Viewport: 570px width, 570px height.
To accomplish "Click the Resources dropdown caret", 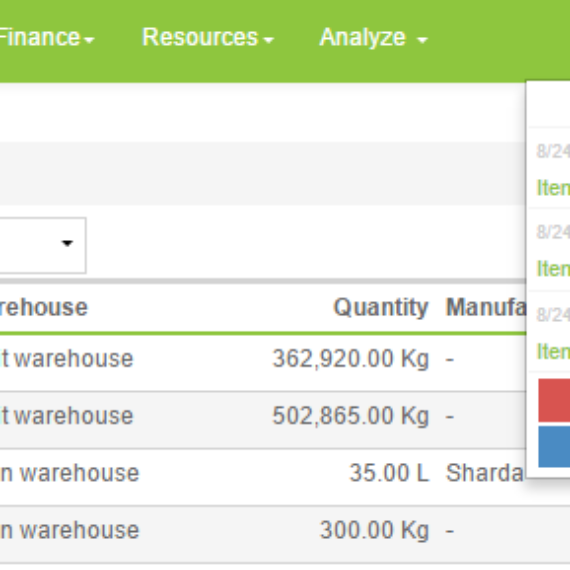I will (268, 40).
